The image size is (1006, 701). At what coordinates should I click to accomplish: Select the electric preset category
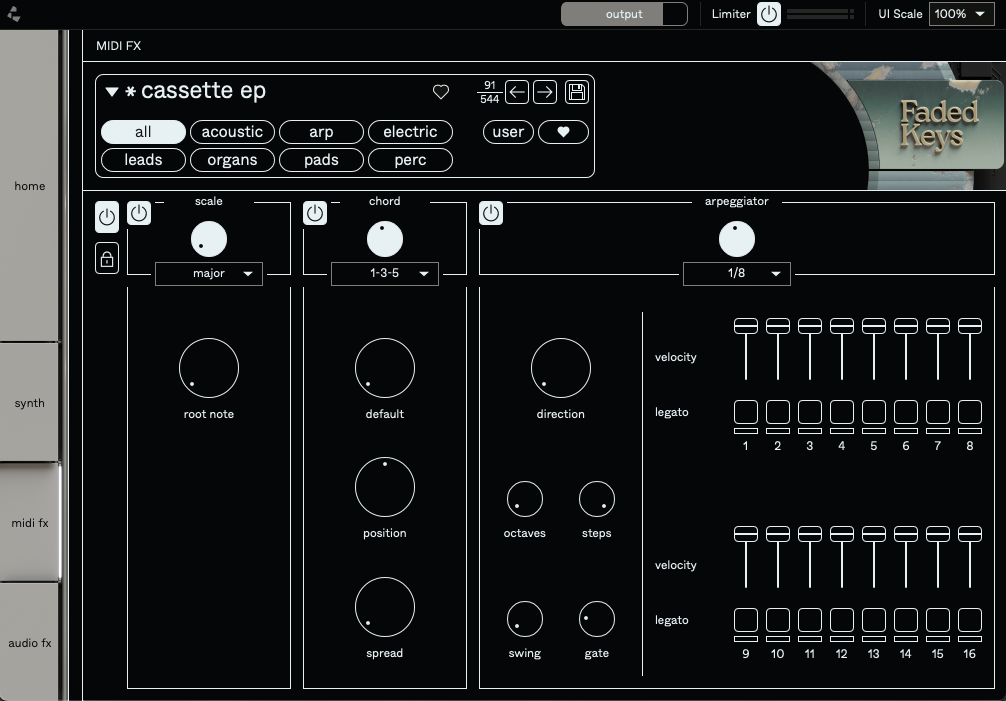(x=411, y=132)
